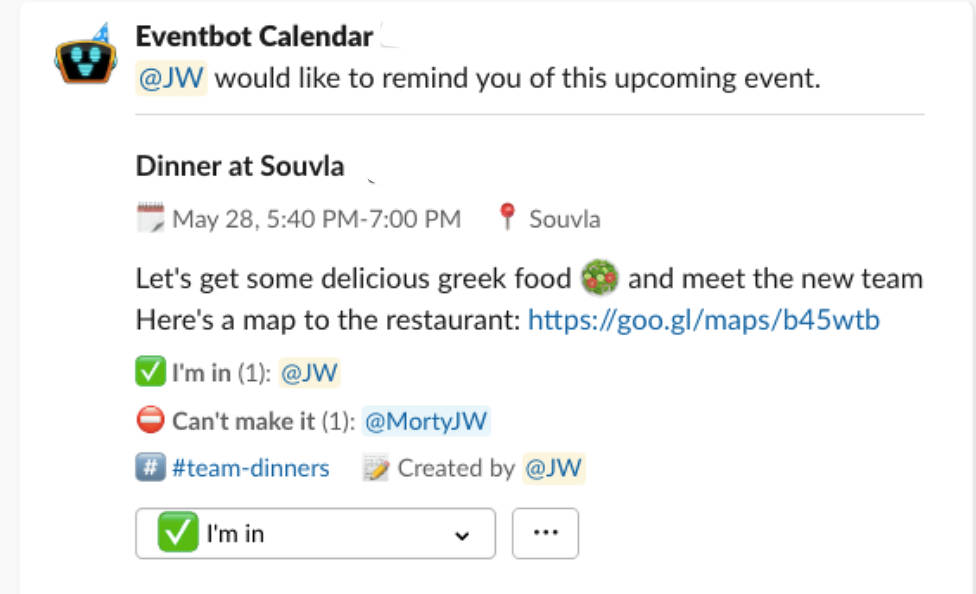Click @JW mention beside I'm in count
The image size is (976, 594).
pyautogui.click(x=309, y=374)
